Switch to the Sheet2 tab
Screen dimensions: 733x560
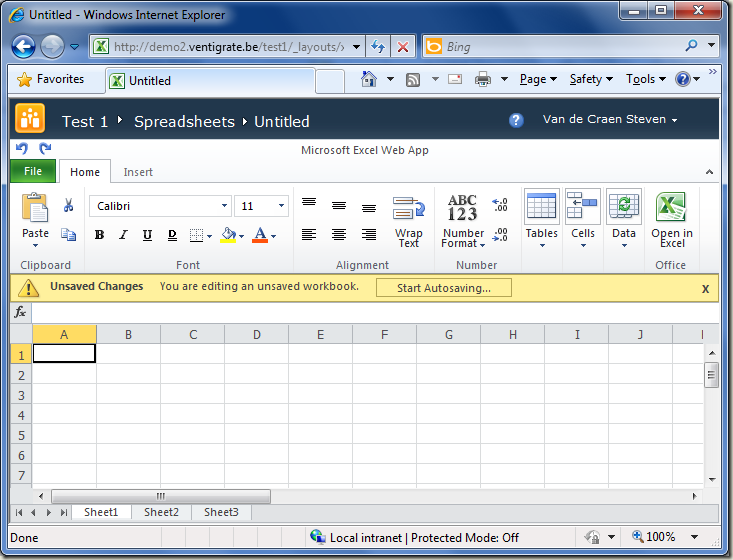(x=161, y=512)
